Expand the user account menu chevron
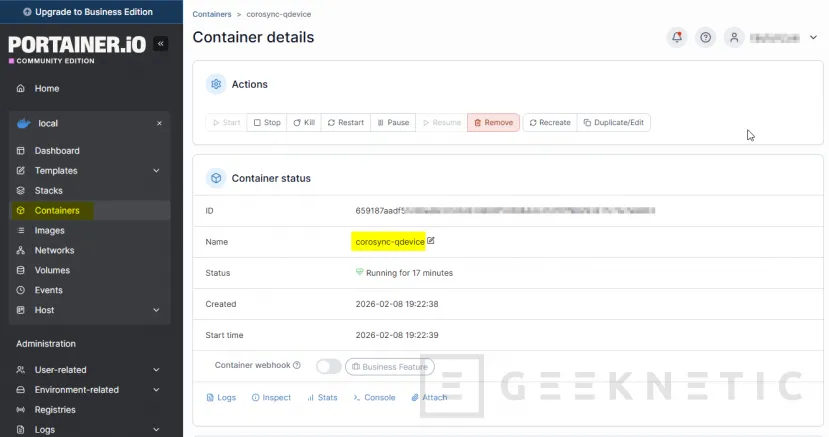 pyautogui.click(x=813, y=38)
